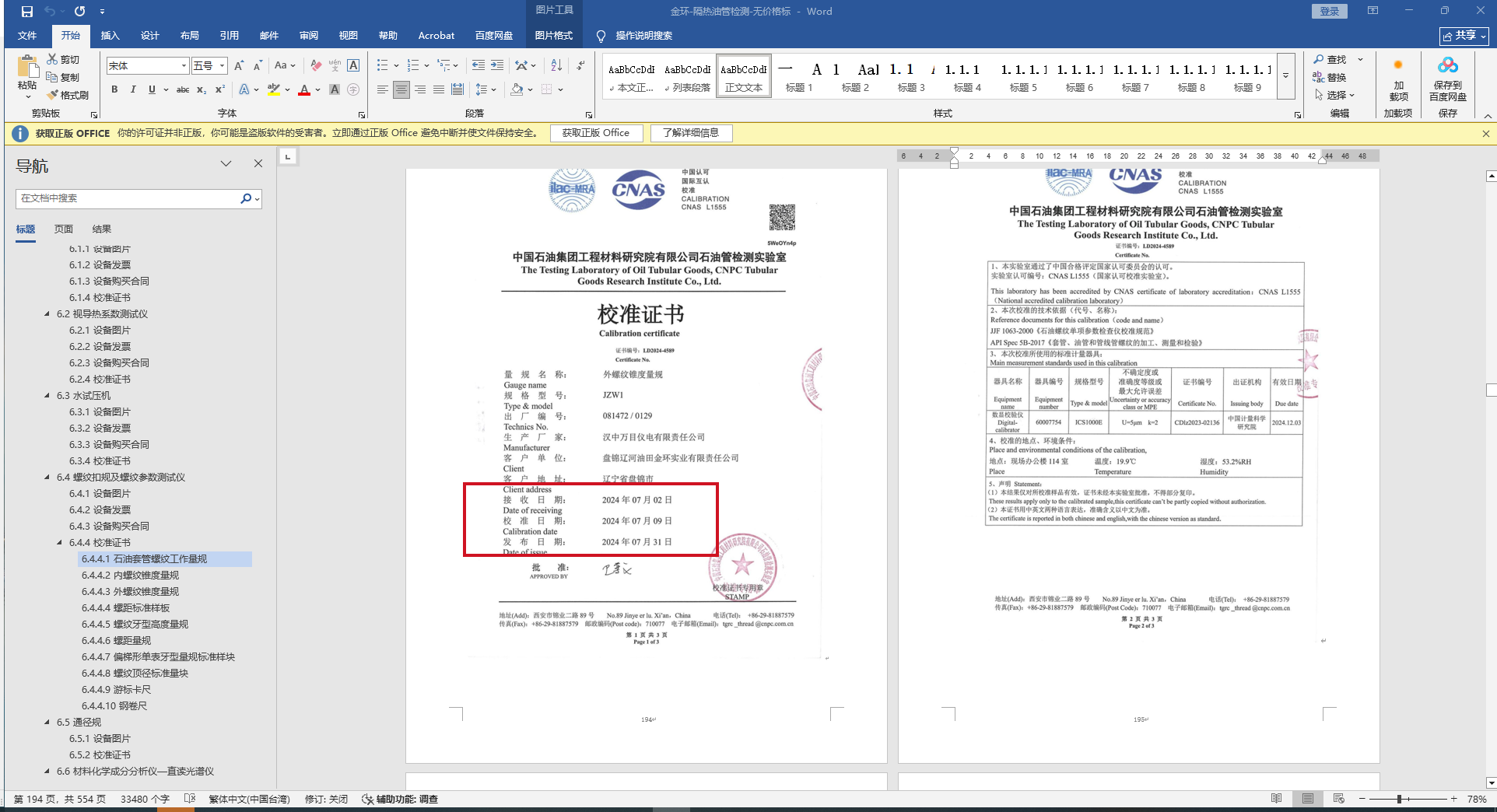Open the search options magnifier in the navigation pane
1497x812 pixels.
coord(247,198)
